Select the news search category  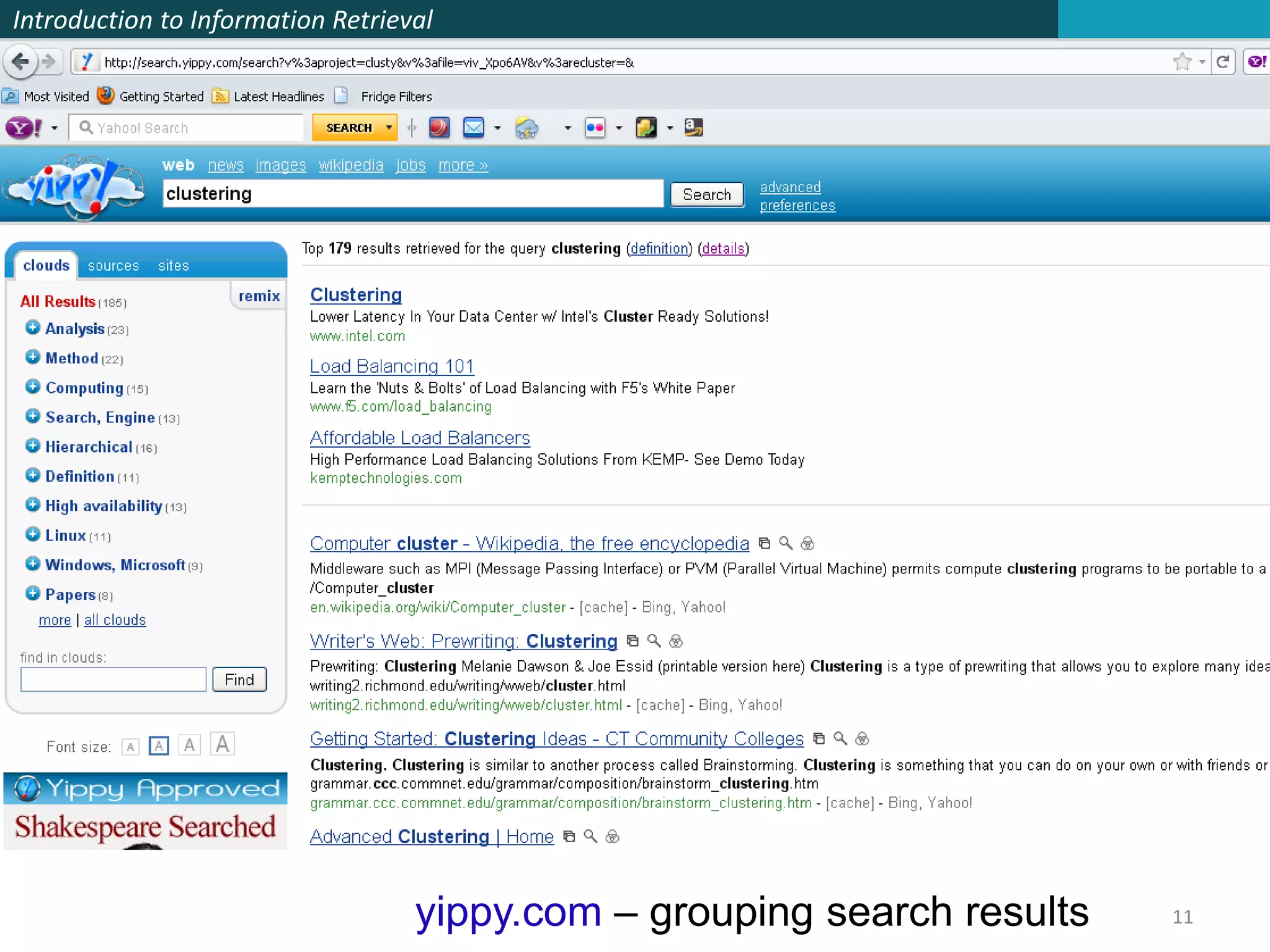tap(226, 165)
